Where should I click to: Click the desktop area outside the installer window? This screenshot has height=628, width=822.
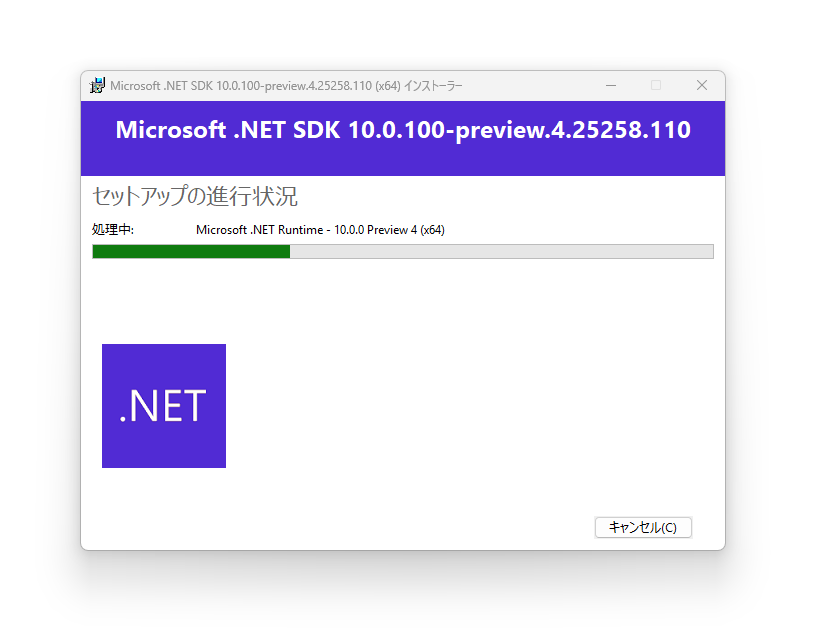tap(40, 600)
